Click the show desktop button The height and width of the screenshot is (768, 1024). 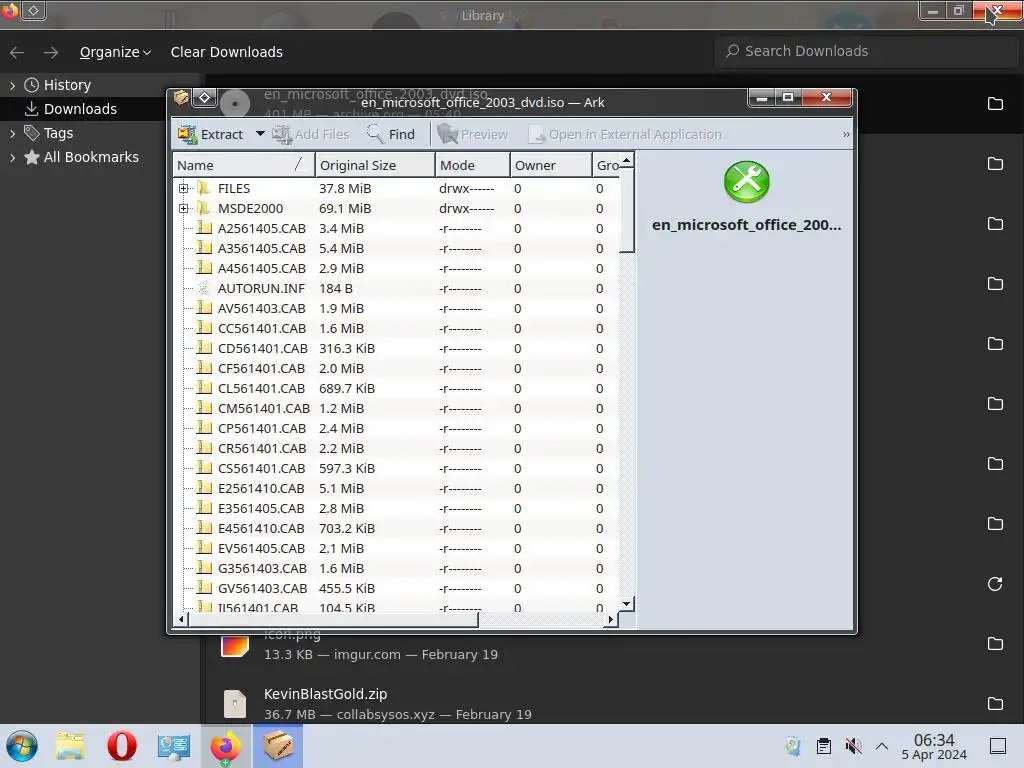point(998,746)
